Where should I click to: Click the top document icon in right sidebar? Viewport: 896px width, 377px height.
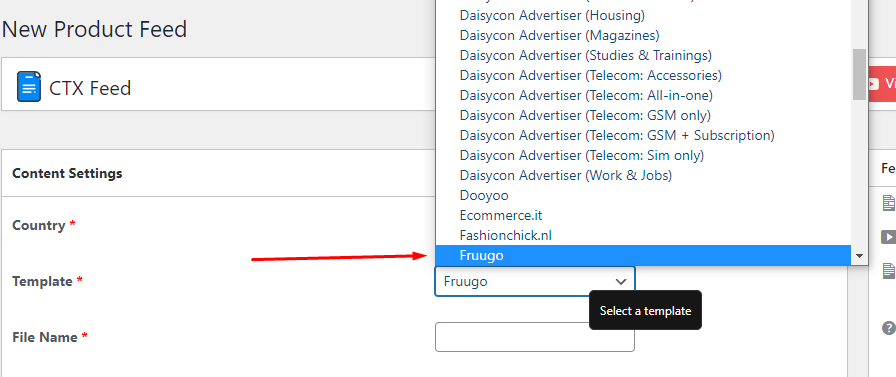889,203
